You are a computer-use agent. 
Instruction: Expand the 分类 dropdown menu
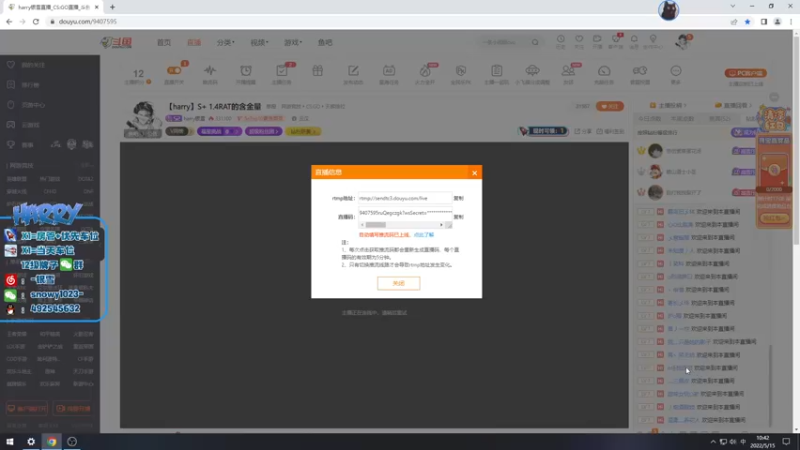point(226,42)
